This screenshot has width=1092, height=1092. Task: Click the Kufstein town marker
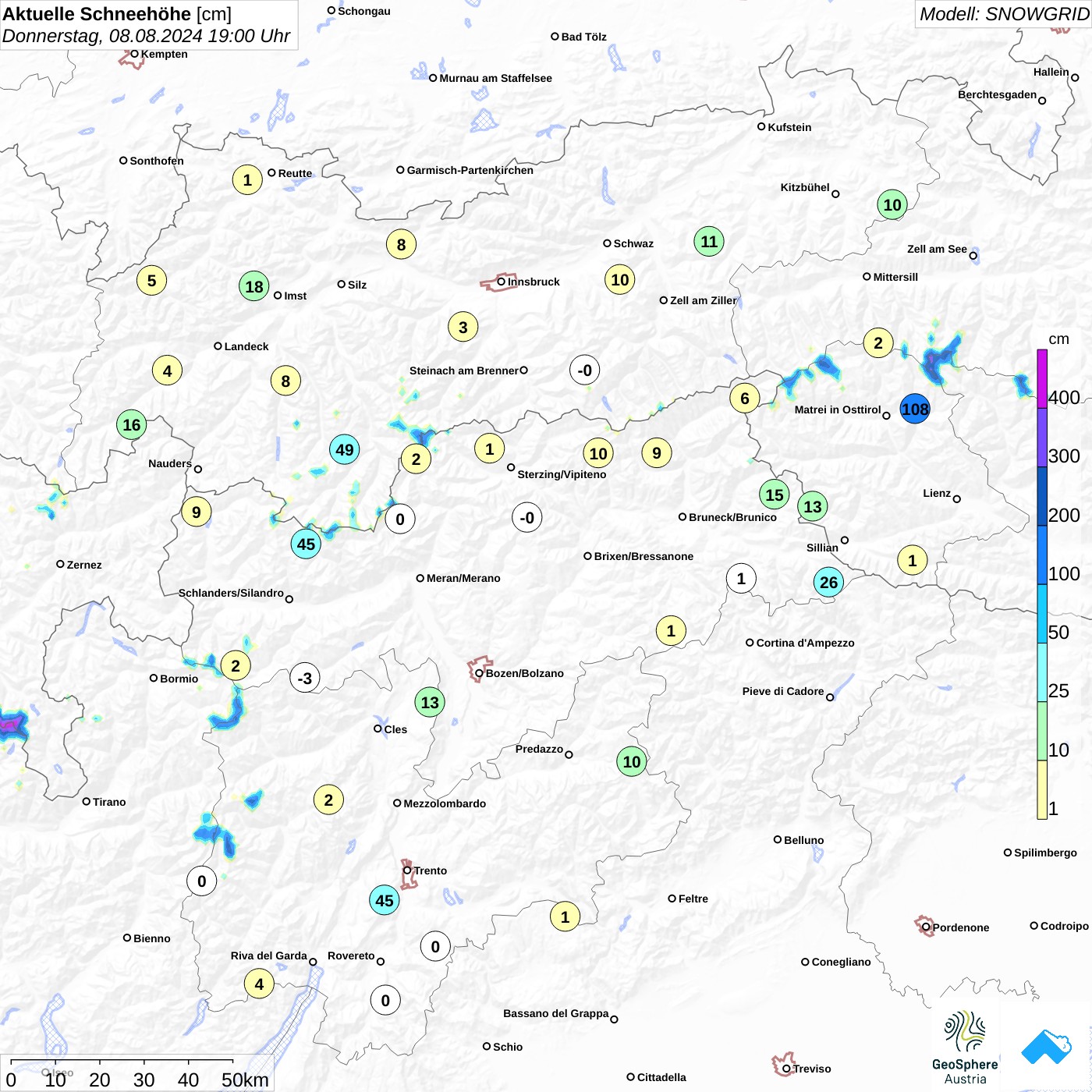[761, 126]
